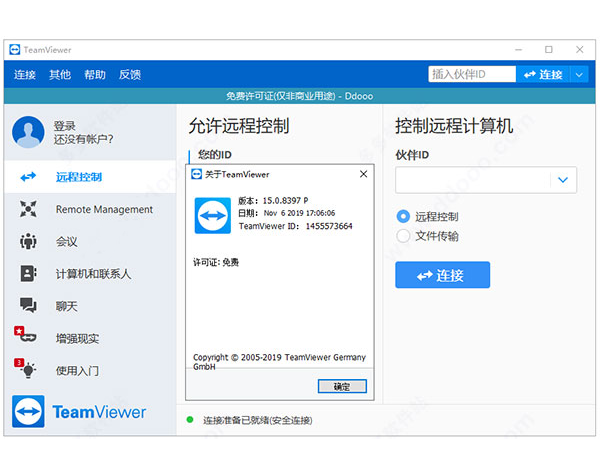Click 连接准备已就绪(安全连接) status text

pyautogui.click(x=258, y=420)
